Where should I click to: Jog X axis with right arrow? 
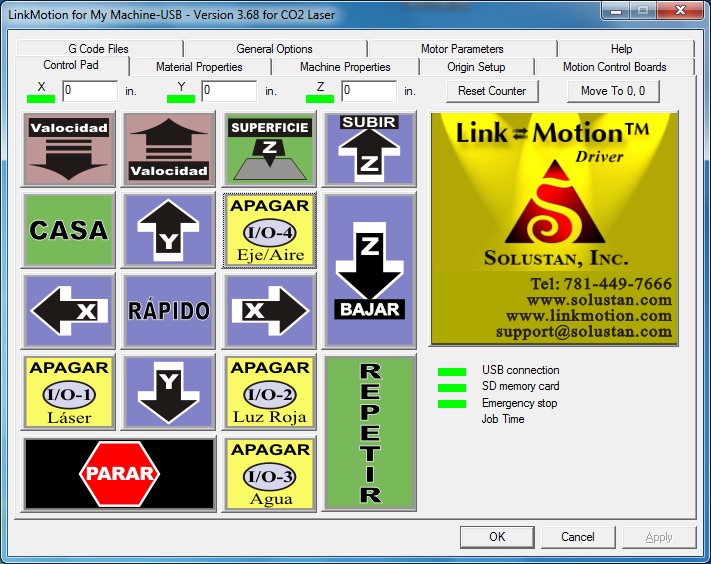[x=269, y=310]
